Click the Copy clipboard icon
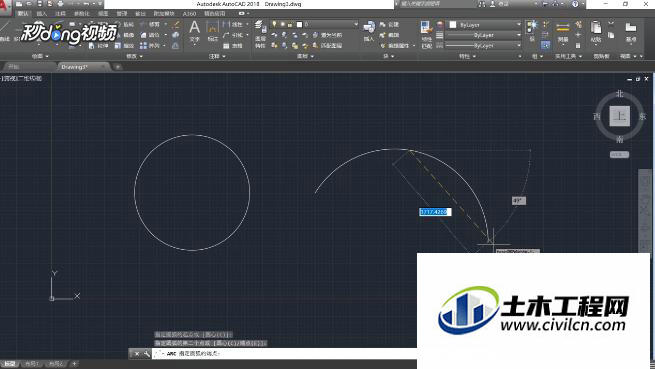The image size is (655, 369). click(x=611, y=35)
